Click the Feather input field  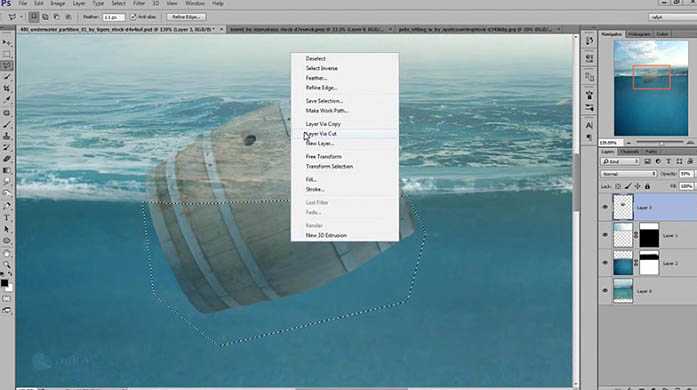pyautogui.click(x=113, y=17)
